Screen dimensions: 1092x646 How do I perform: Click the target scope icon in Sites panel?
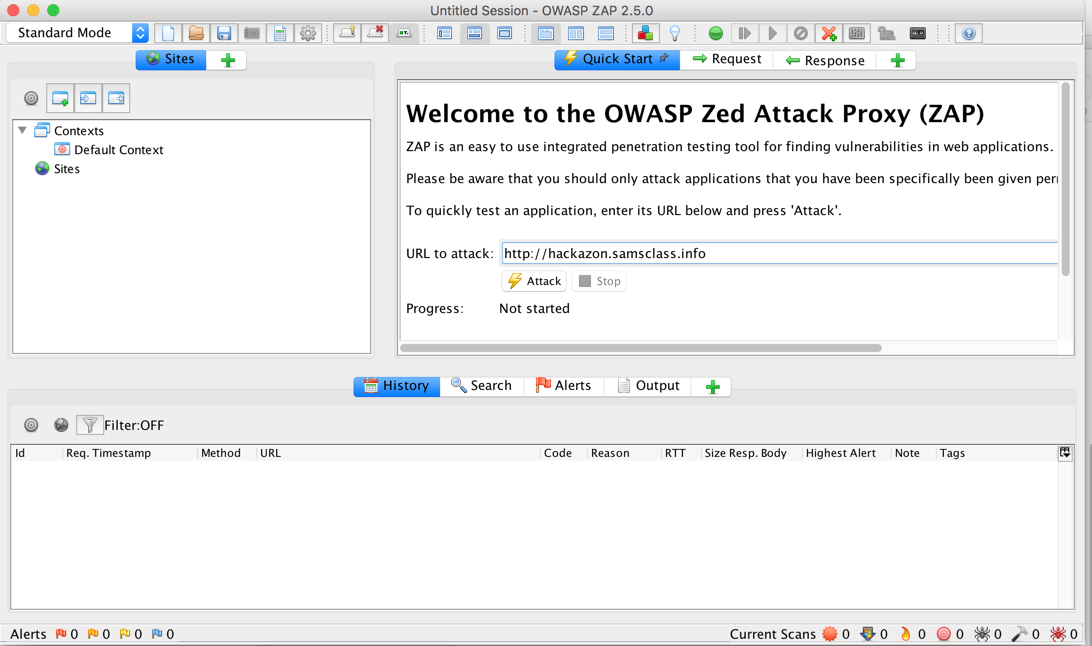click(x=31, y=98)
